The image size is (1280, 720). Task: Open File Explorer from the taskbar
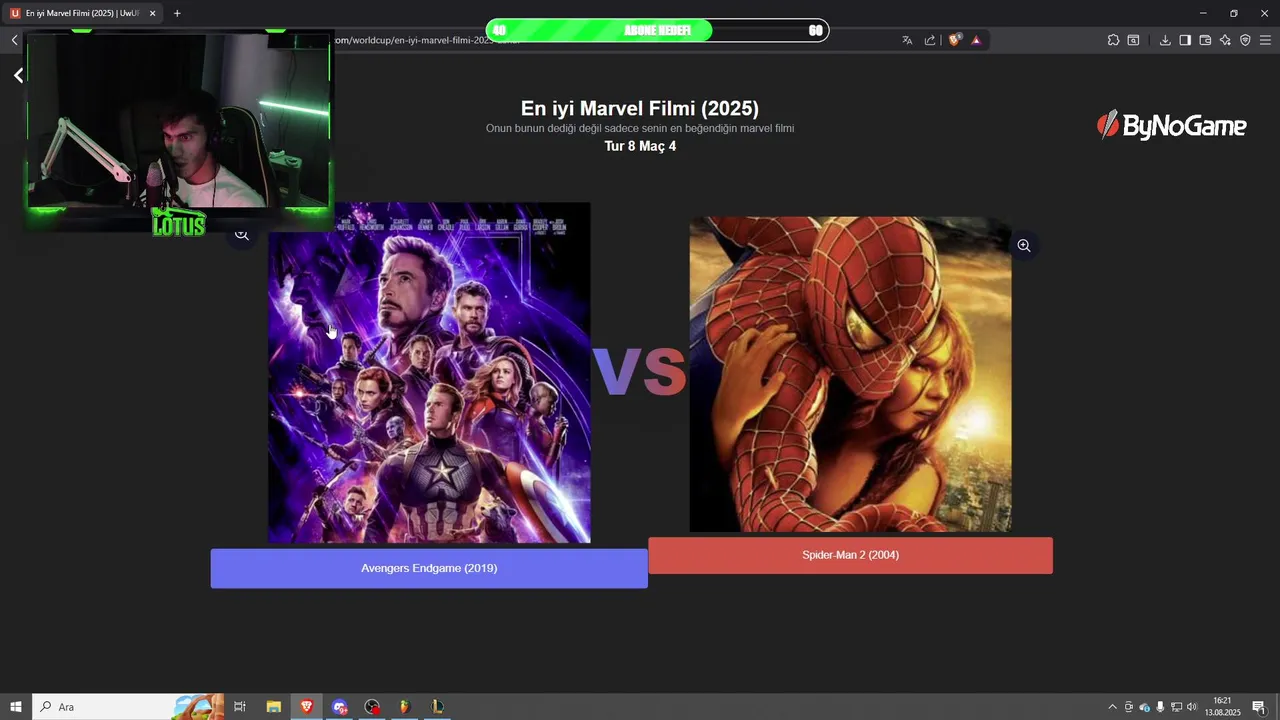[273, 707]
